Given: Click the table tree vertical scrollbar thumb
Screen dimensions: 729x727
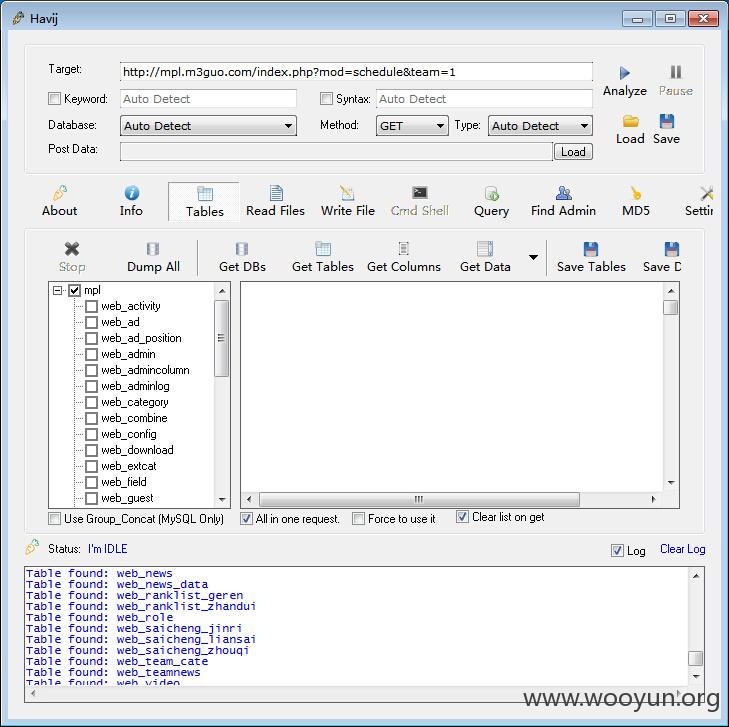Looking at the screenshot, I should click(x=221, y=338).
